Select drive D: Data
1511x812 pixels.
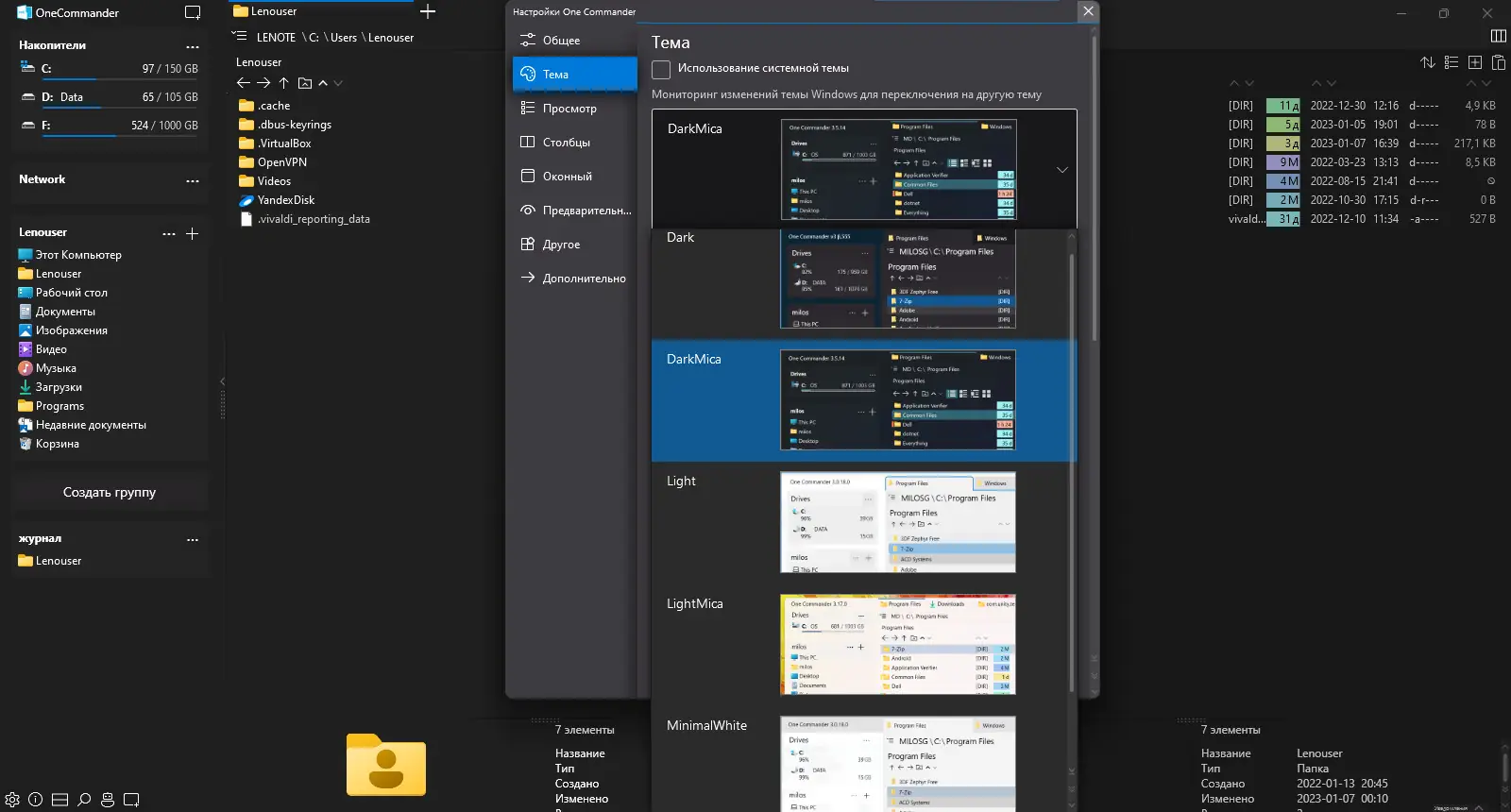click(110, 97)
